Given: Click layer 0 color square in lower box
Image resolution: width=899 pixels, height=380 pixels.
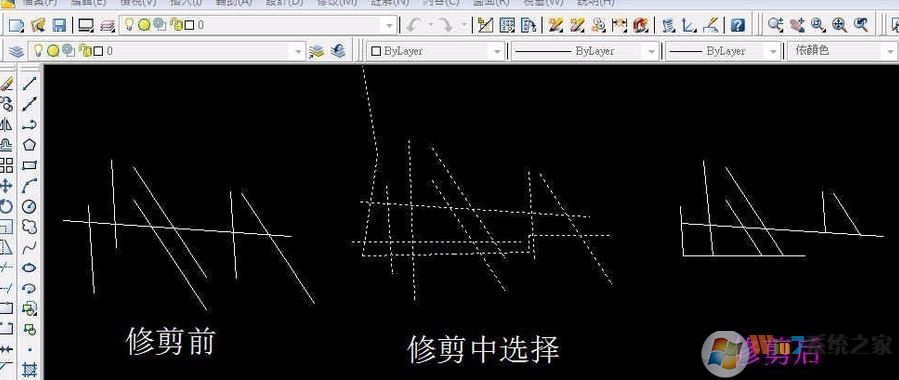Looking at the screenshot, I should pos(98,52).
